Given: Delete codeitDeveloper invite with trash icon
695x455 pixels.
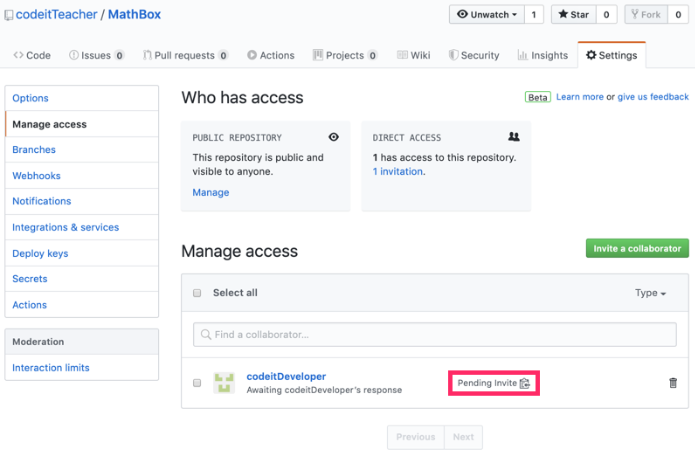Looking at the screenshot, I should coord(673,383).
